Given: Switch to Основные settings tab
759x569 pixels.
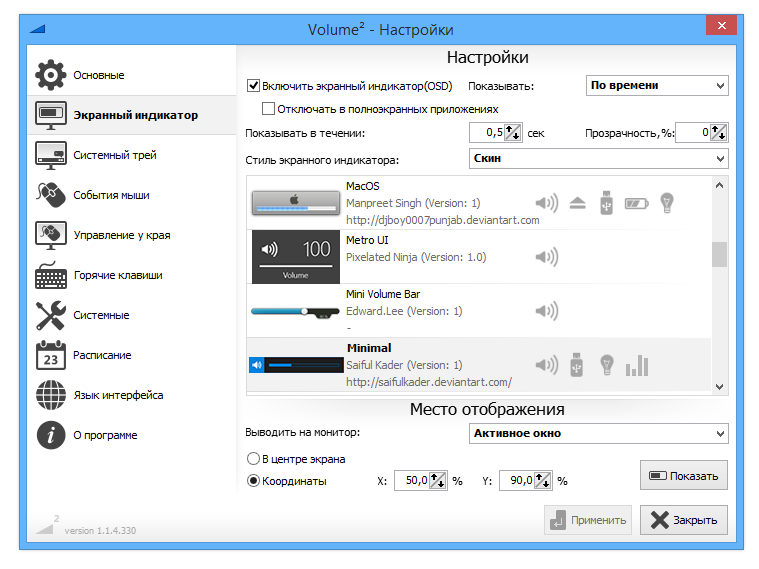Looking at the screenshot, I should click(x=132, y=75).
